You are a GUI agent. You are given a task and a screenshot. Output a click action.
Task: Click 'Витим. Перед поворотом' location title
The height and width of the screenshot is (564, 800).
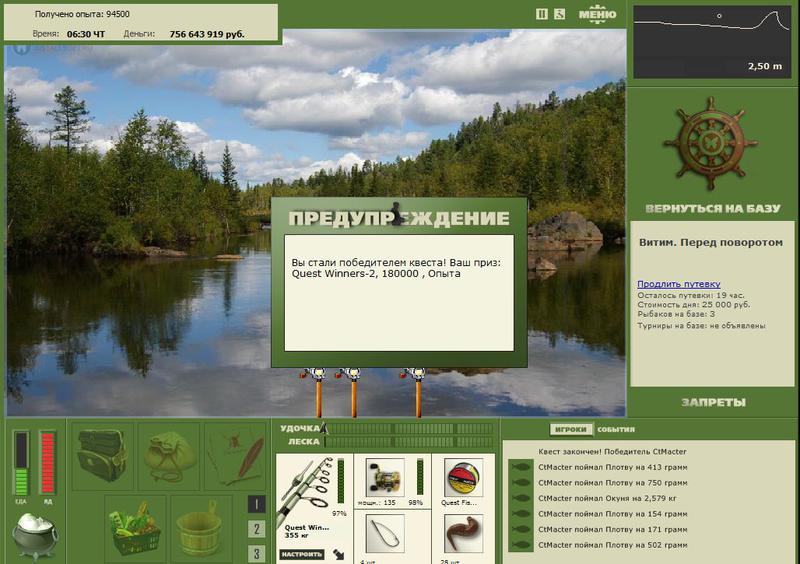point(711,242)
